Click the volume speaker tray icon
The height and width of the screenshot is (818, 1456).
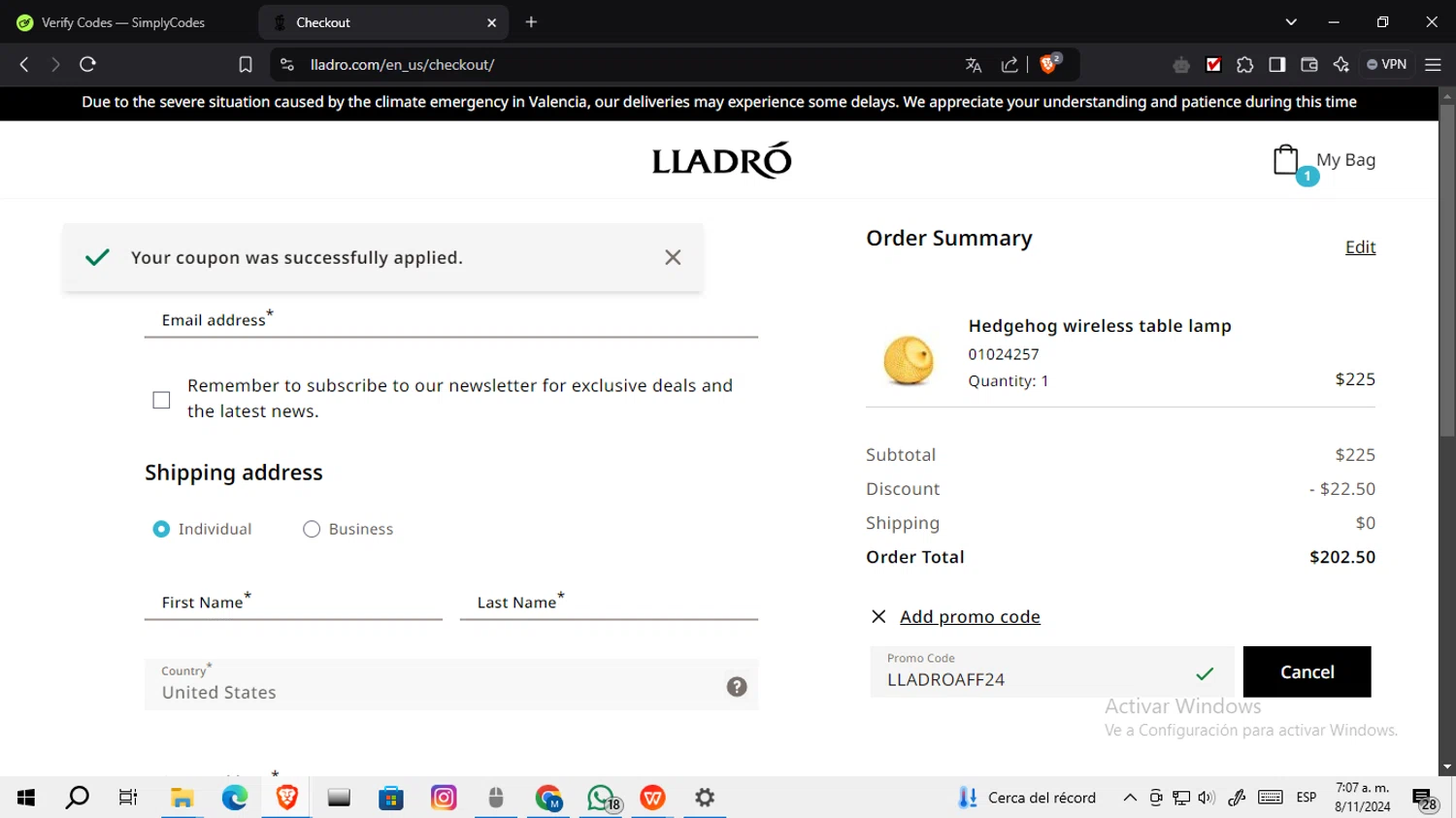pyautogui.click(x=1207, y=798)
